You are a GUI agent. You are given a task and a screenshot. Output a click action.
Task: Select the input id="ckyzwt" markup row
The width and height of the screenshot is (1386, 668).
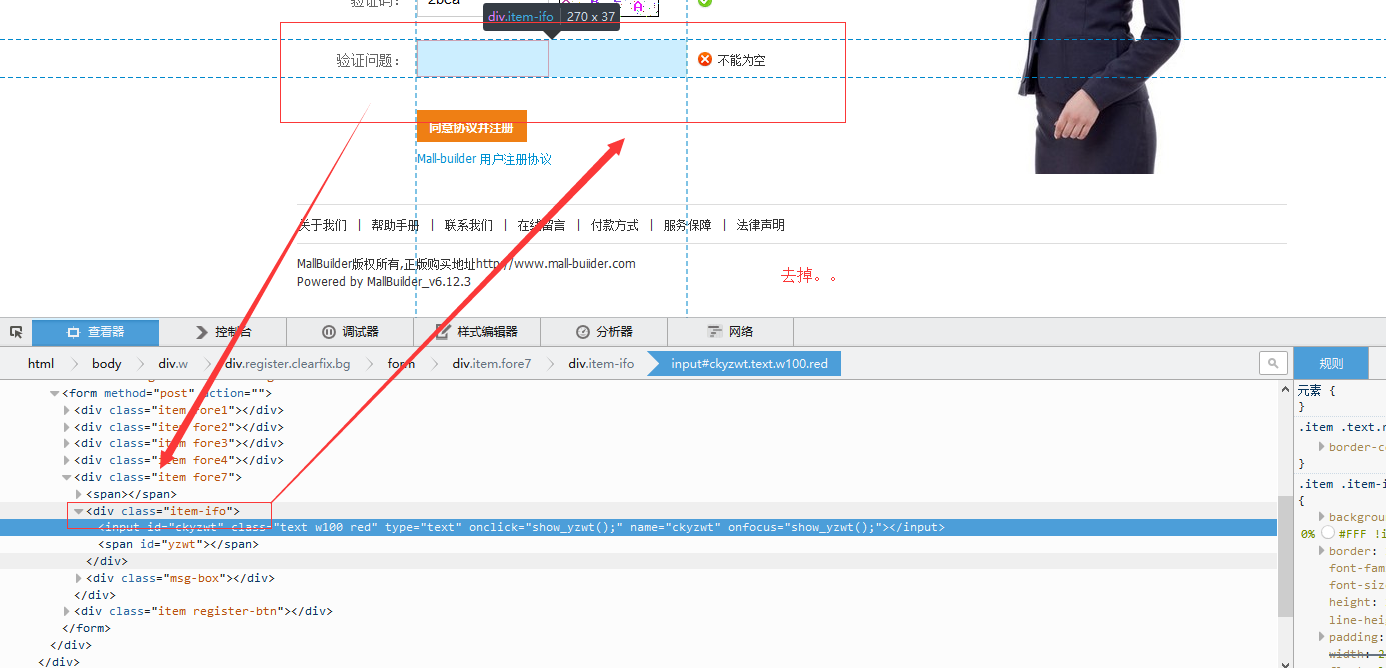point(638,527)
